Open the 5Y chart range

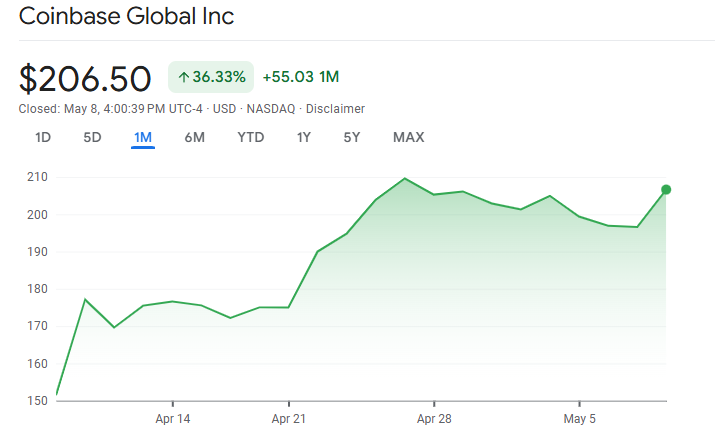point(352,137)
